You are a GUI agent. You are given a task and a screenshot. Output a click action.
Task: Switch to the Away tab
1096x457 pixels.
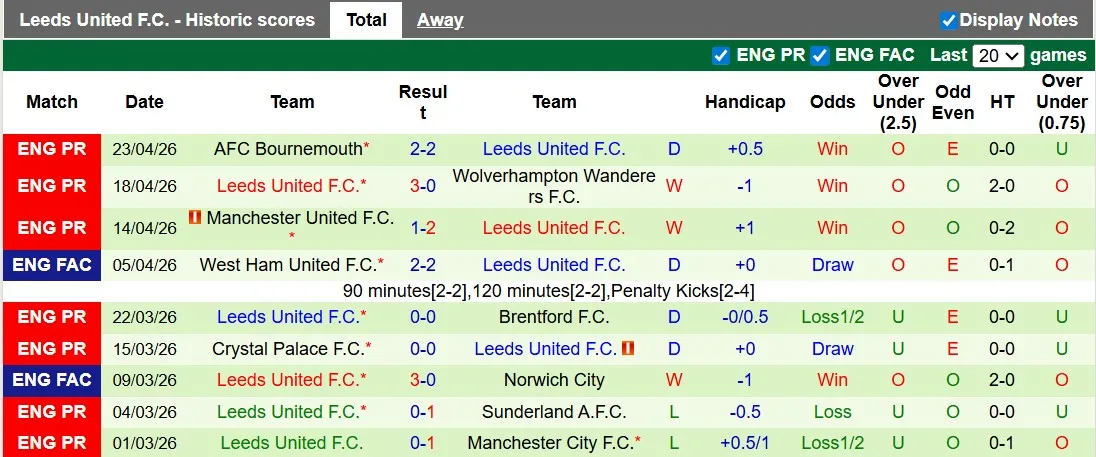click(x=440, y=20)
